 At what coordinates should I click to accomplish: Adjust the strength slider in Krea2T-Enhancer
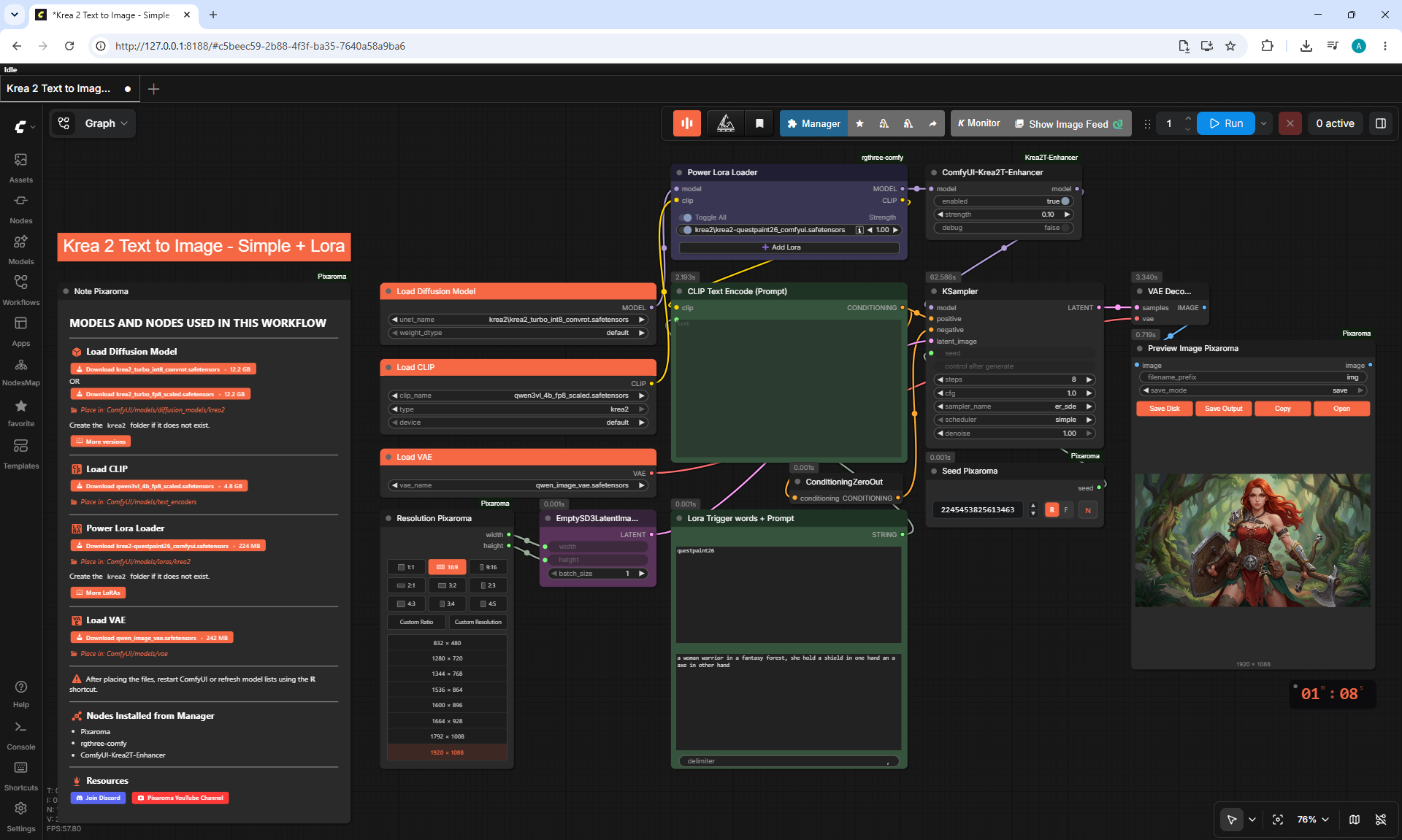1004,215
